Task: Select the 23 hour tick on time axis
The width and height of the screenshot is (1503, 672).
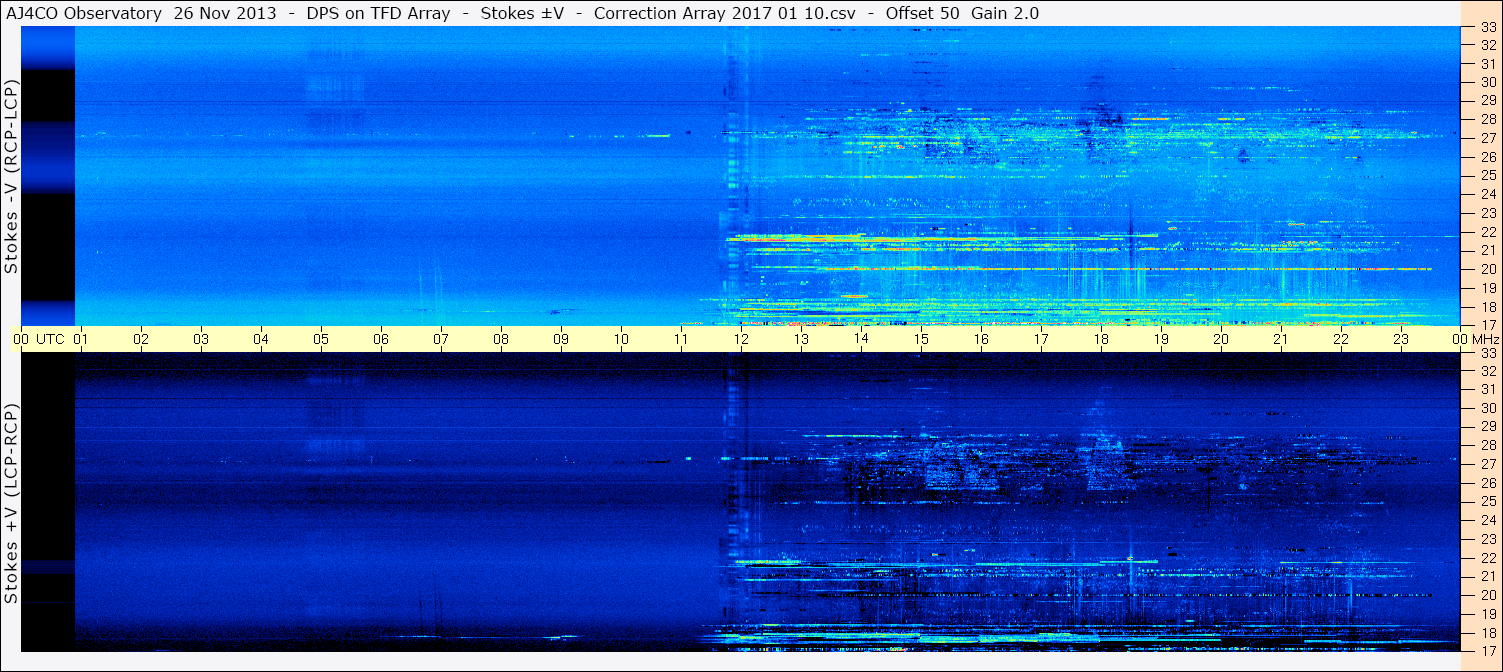Action: 1401,340
